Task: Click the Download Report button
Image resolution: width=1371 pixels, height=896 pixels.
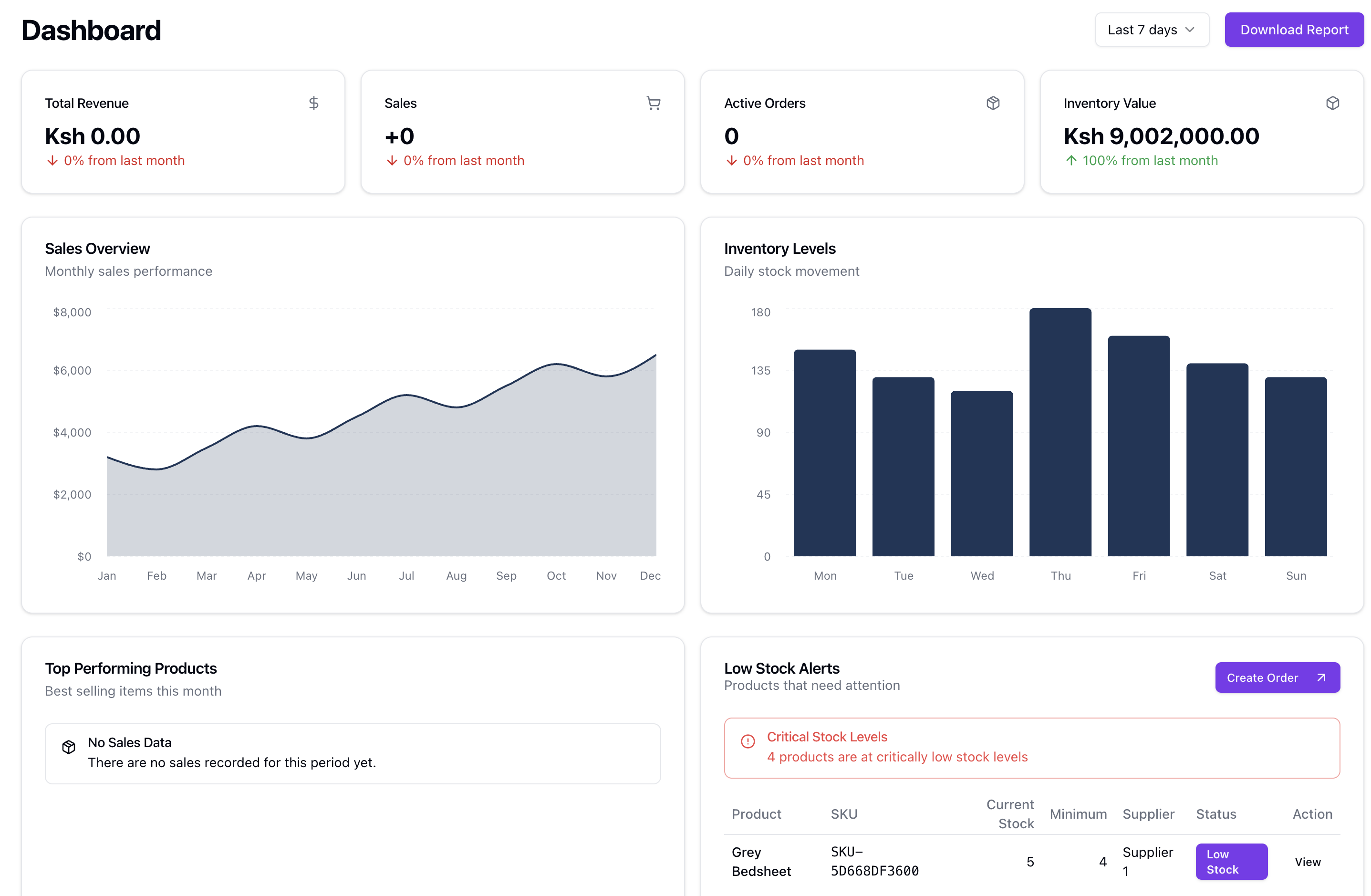Action: click(x=1294, y=30)
